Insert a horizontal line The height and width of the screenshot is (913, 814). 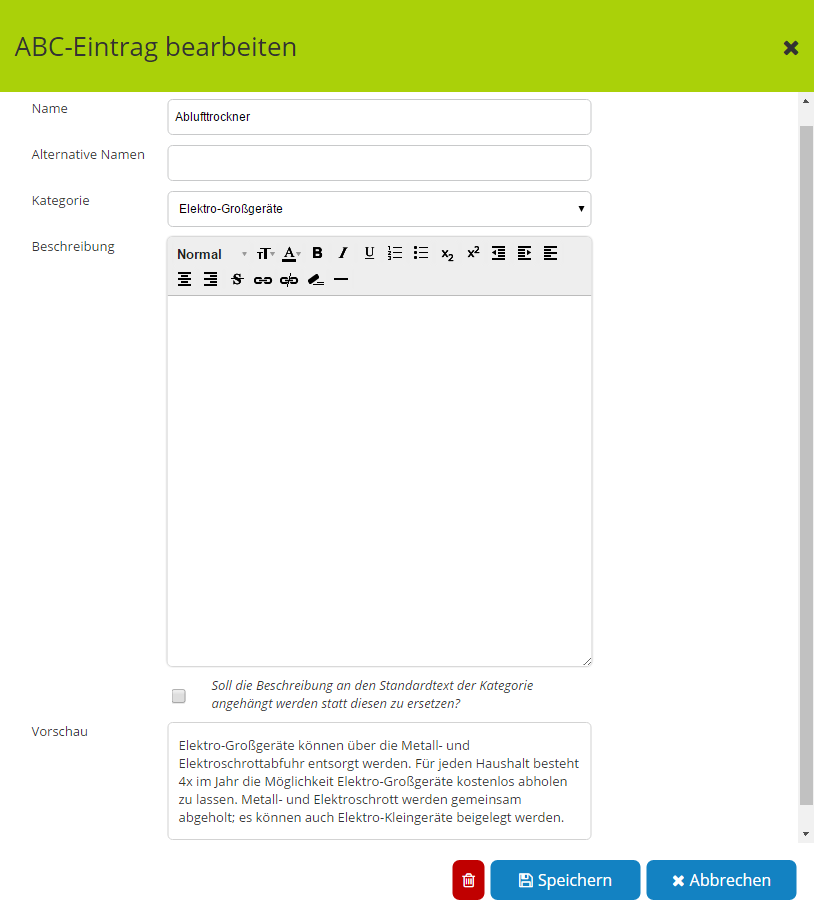click(341, 280)
